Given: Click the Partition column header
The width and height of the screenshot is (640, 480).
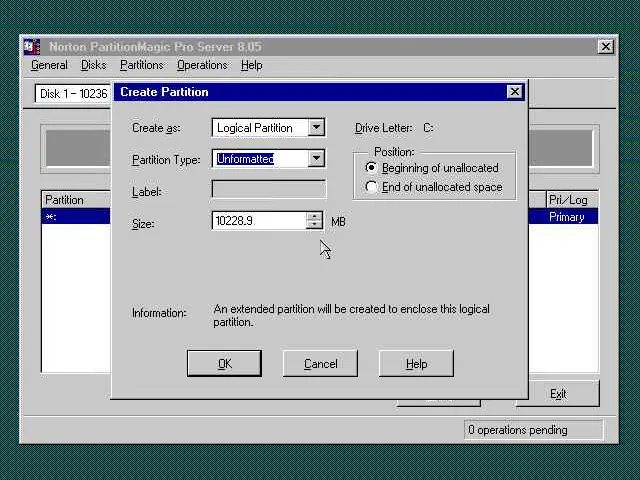Looking at the screenshot, I should pos(76,200).
